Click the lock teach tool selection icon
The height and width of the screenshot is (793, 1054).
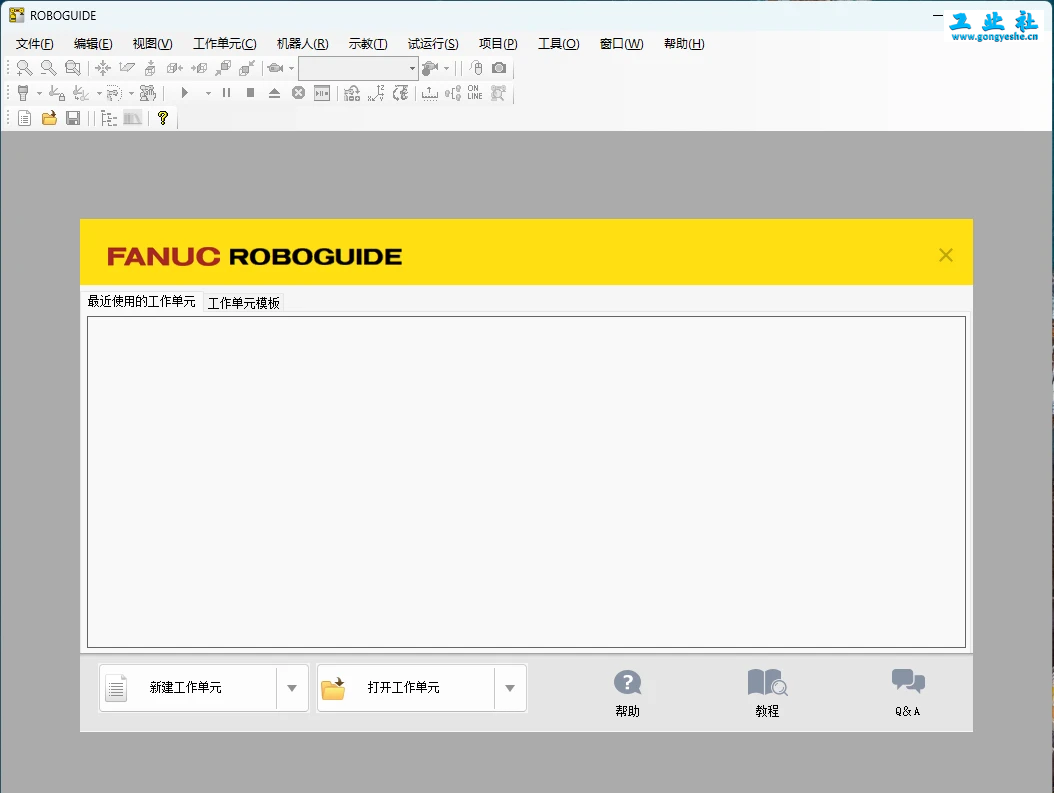click(57, 93)
